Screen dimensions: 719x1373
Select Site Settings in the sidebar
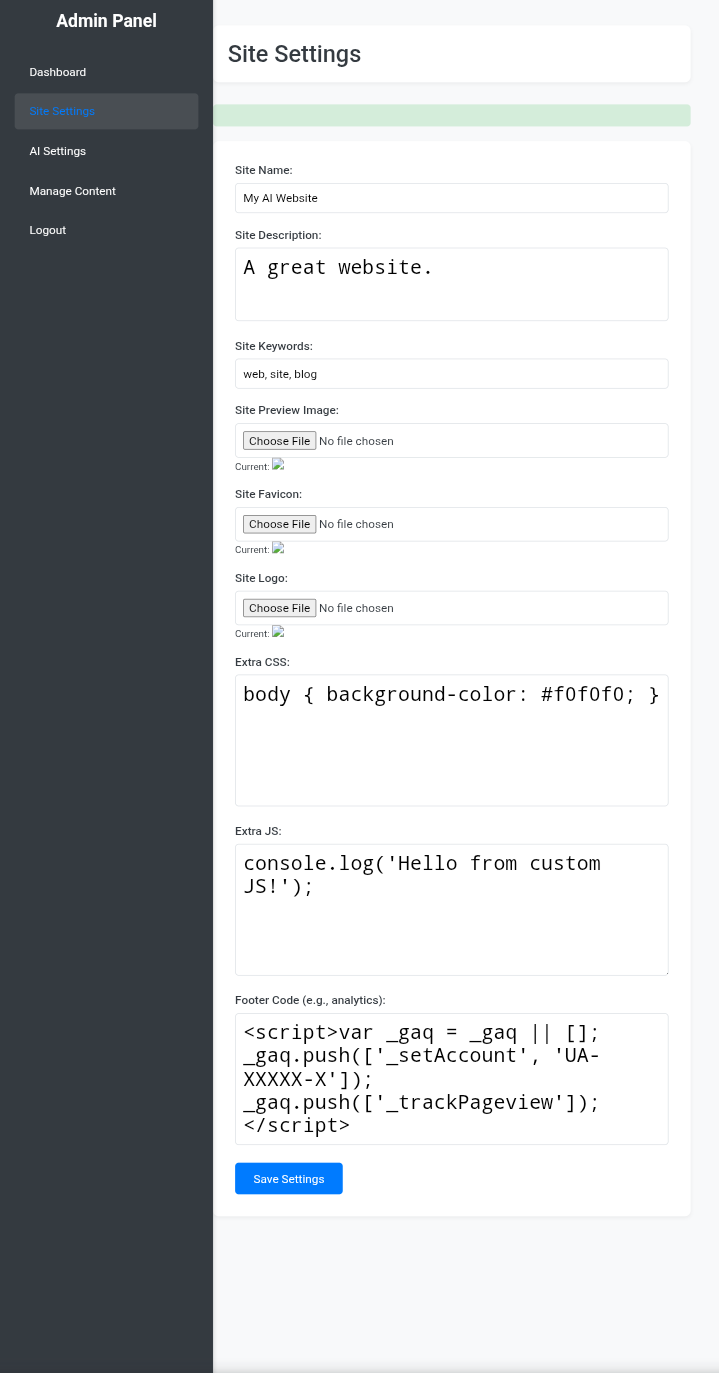[62, 111]
